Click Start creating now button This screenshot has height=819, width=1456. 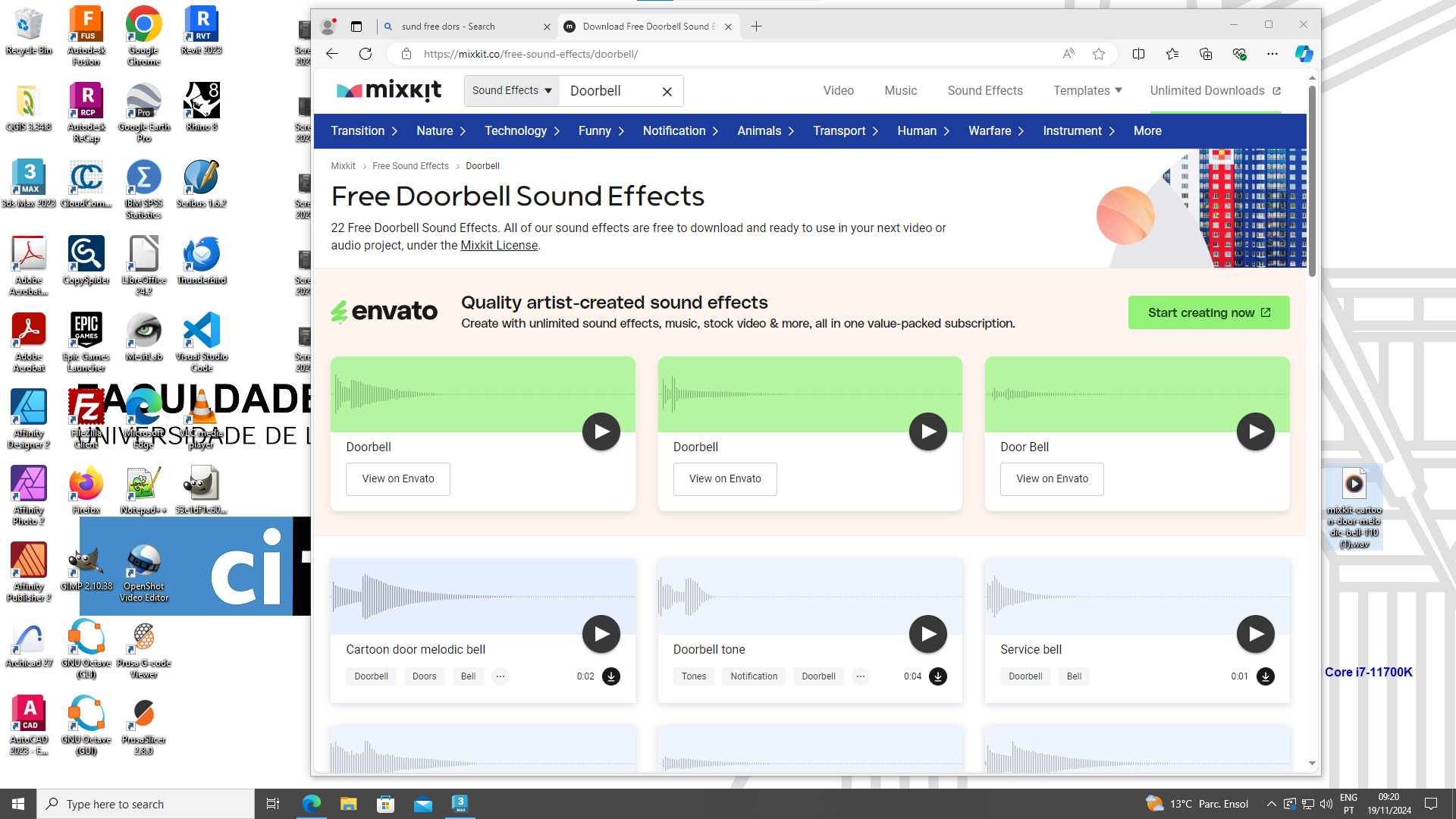click(1209, 312)
